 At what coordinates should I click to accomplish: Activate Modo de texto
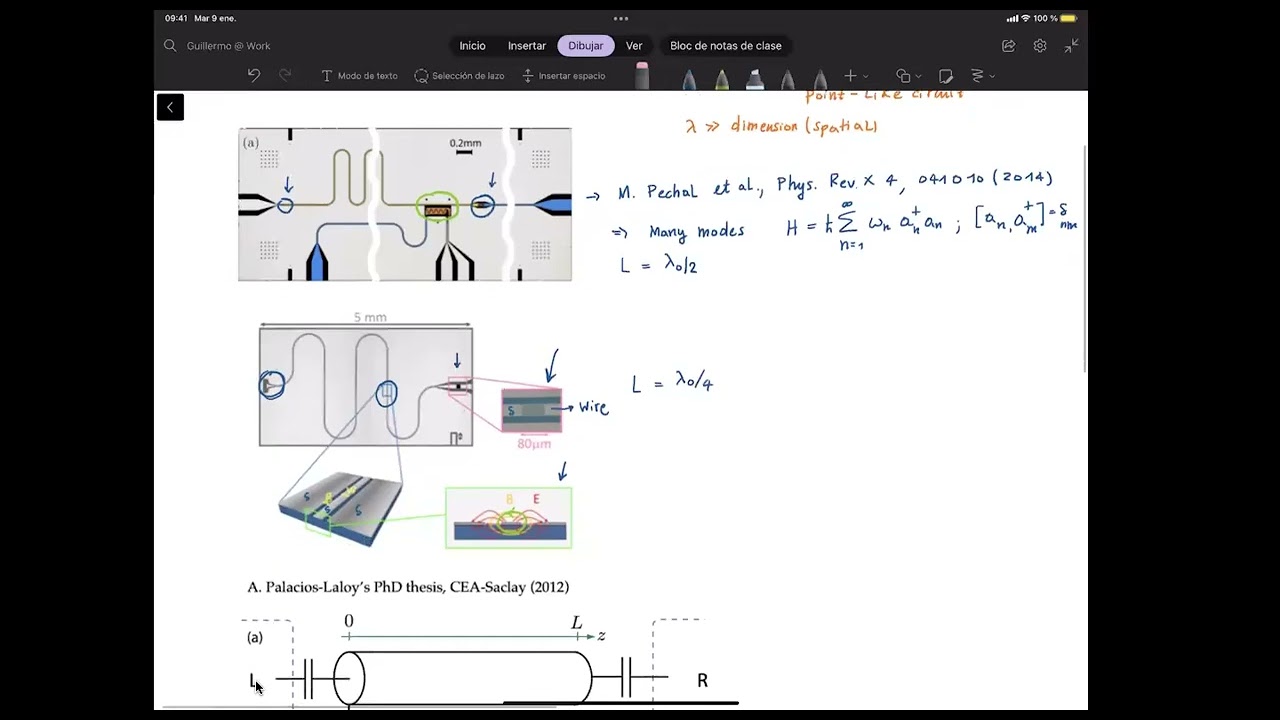[359, 76]
